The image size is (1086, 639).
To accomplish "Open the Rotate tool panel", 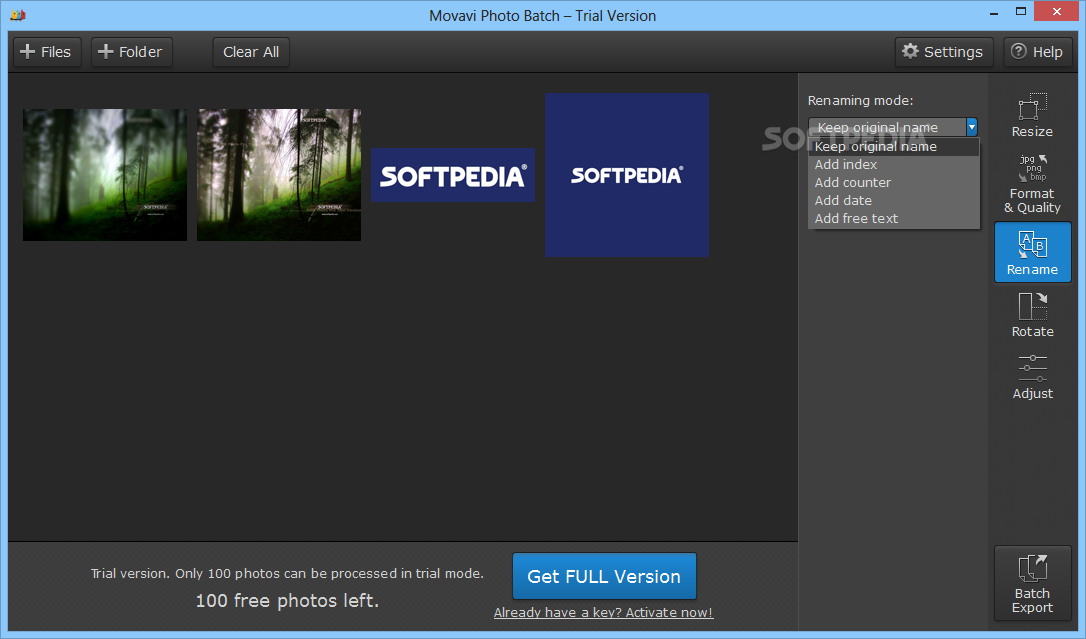I will pos(1032,315).
